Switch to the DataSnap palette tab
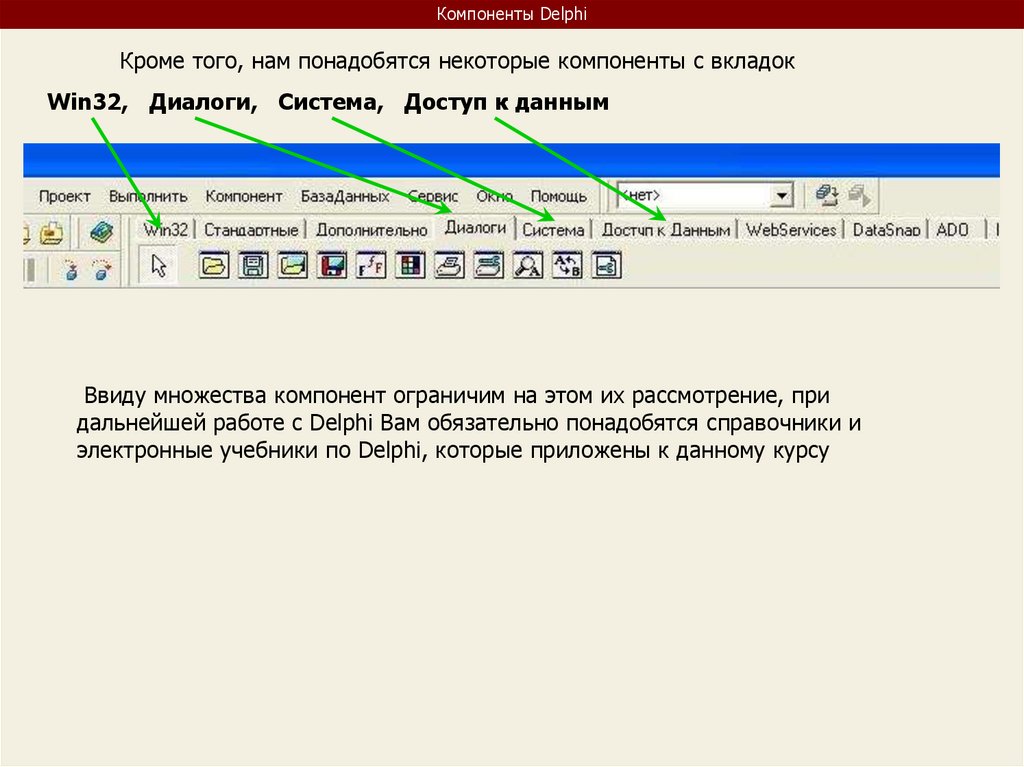This screenshot has width=1024, height=767. tap(886, 230)
